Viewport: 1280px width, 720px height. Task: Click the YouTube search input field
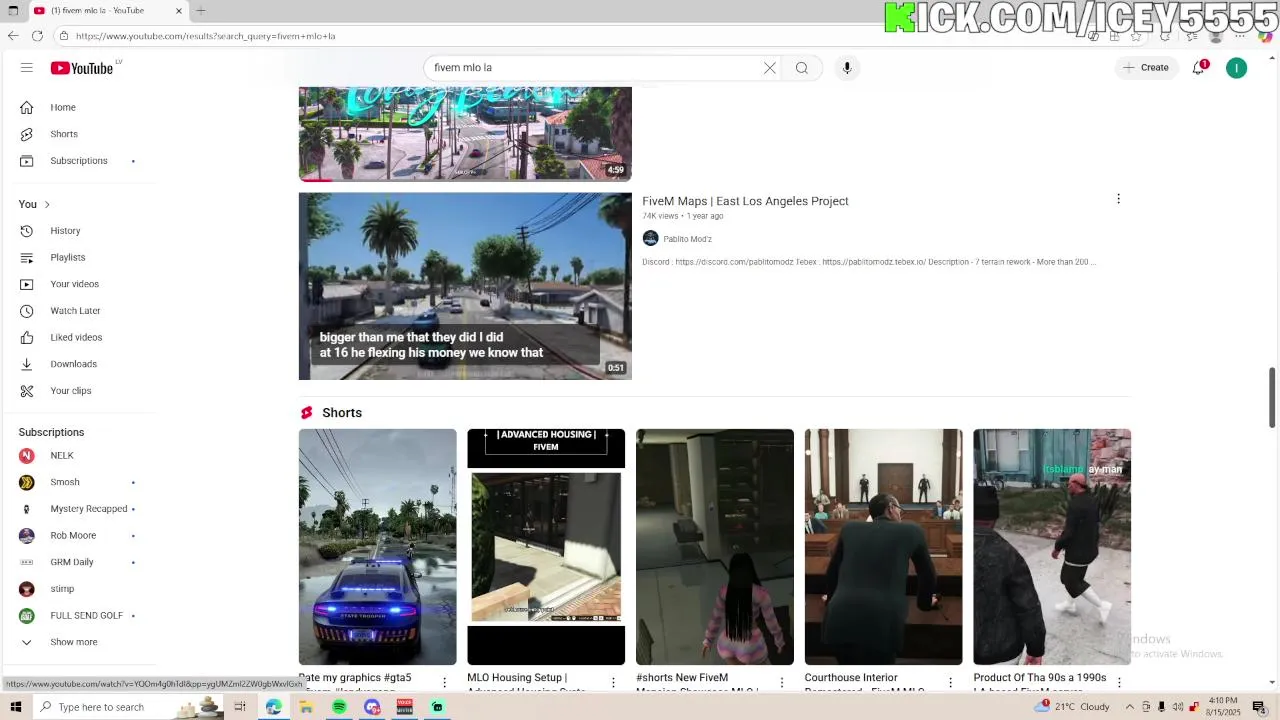tap(595, 68)
